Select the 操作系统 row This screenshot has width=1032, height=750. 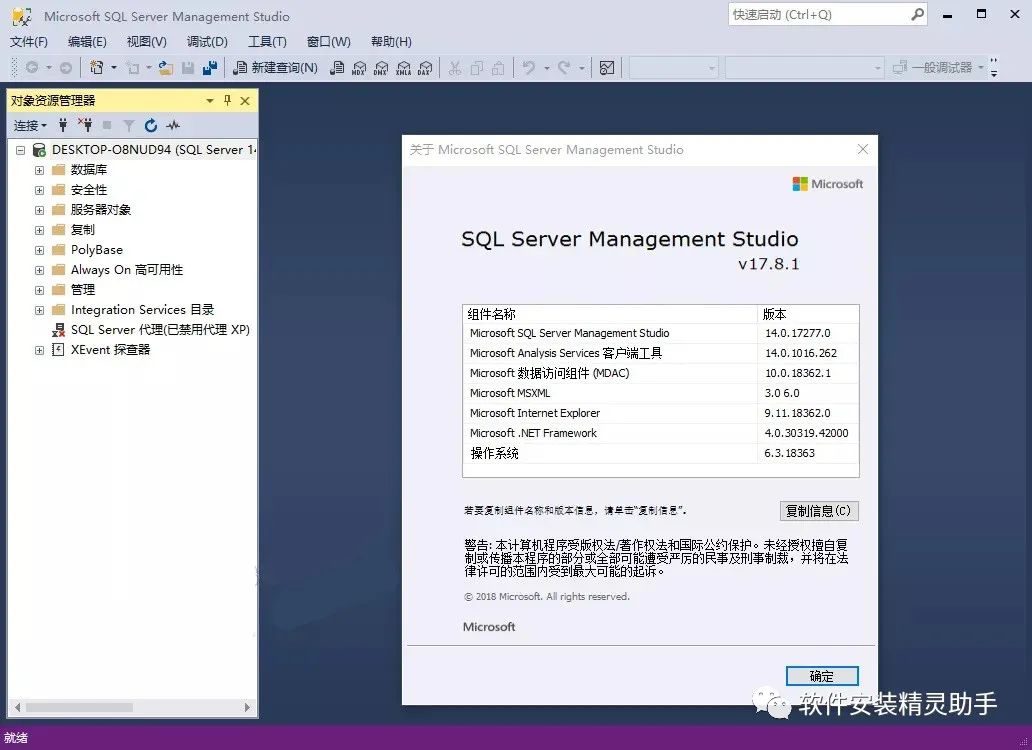[660, 453]
